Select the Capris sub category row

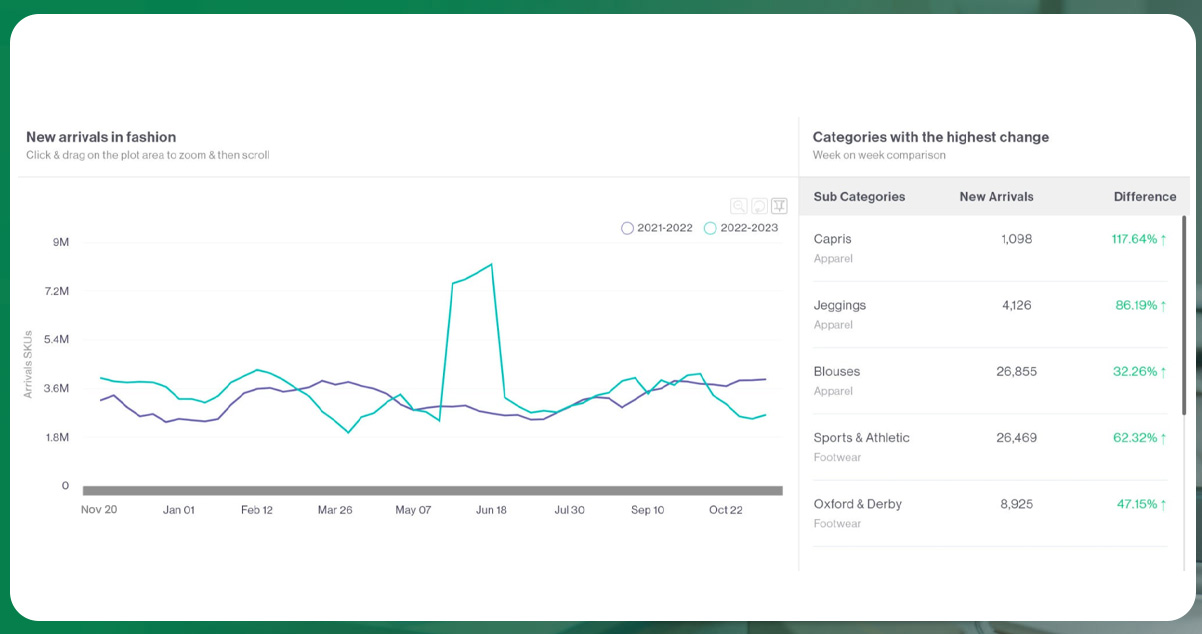click(833, 239)
